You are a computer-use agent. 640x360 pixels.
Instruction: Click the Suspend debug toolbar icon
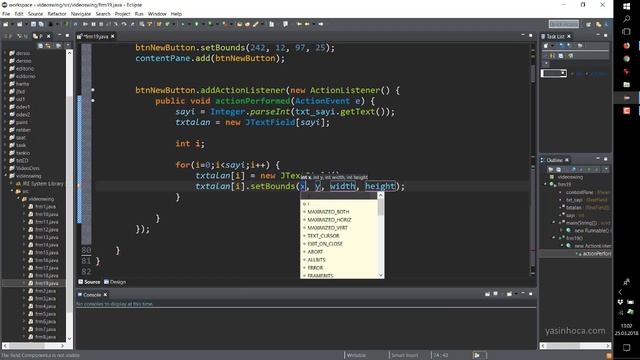click(x=93, y=24)
